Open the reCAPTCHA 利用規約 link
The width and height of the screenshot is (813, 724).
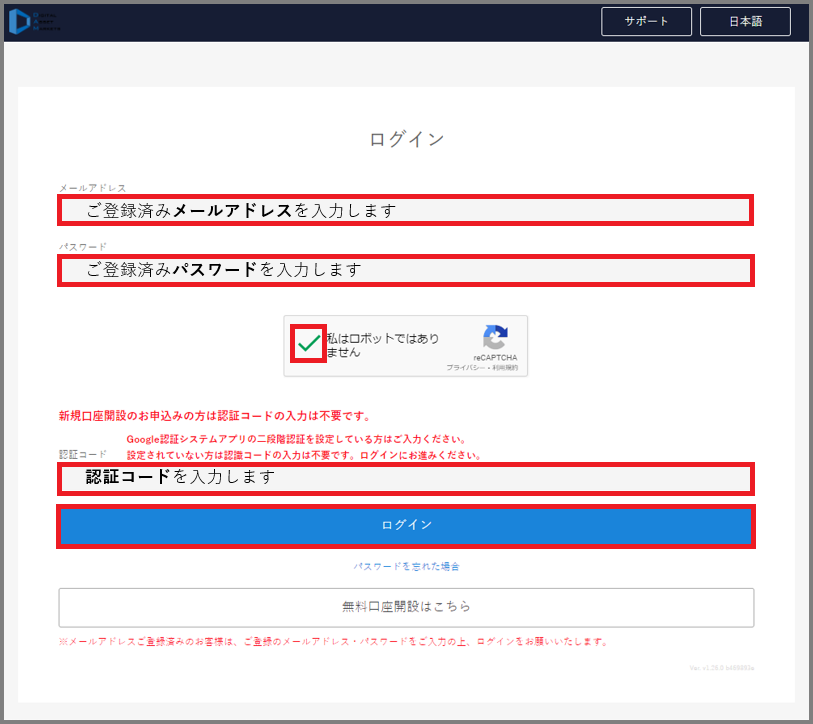pyautogui.click(x=505, y=368)
